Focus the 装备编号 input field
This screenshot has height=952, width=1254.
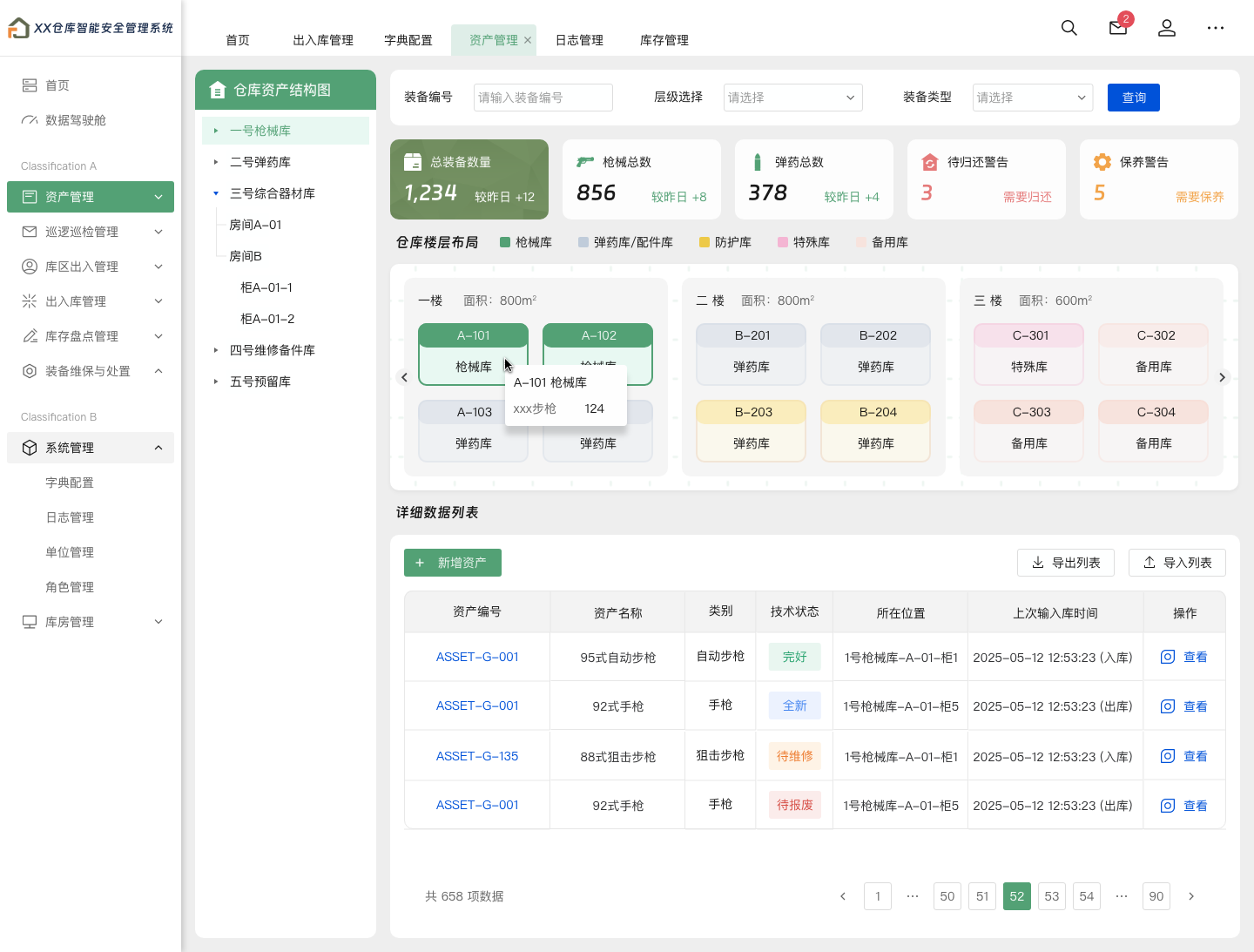(x=543, y=98)
